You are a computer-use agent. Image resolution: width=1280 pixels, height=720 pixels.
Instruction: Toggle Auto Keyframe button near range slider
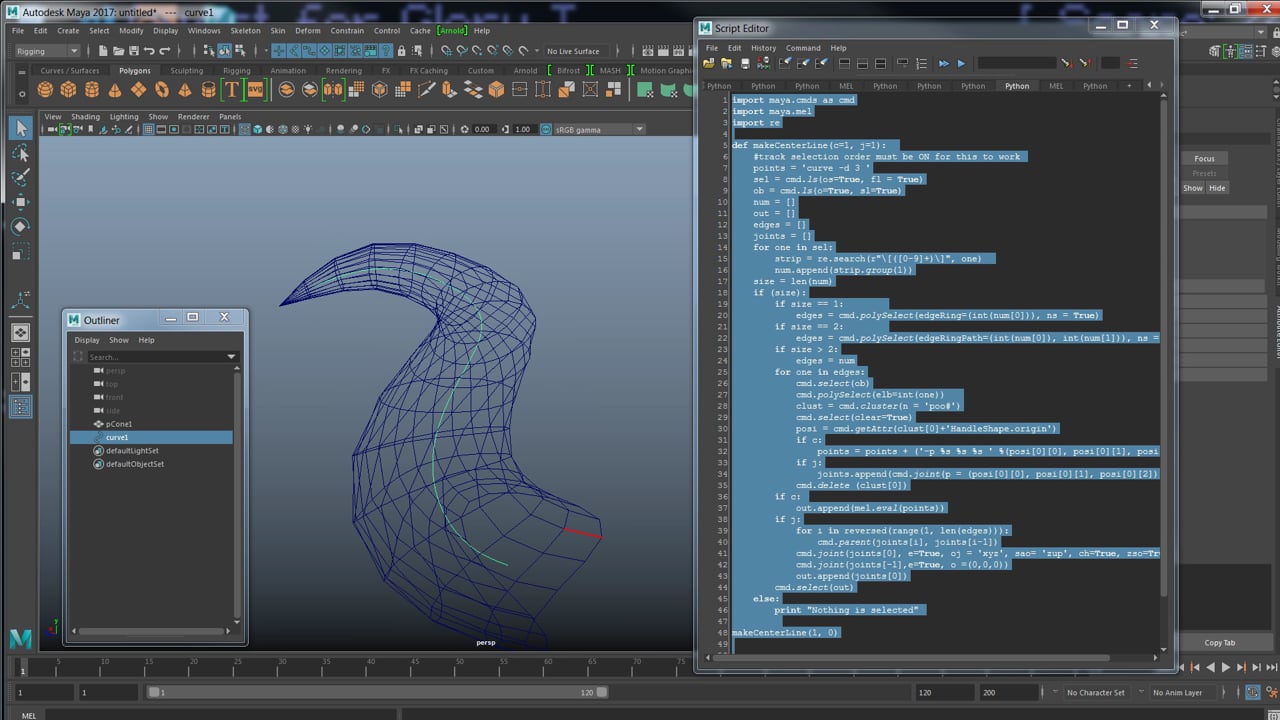pyautogui.click(x=1252, y=692)
